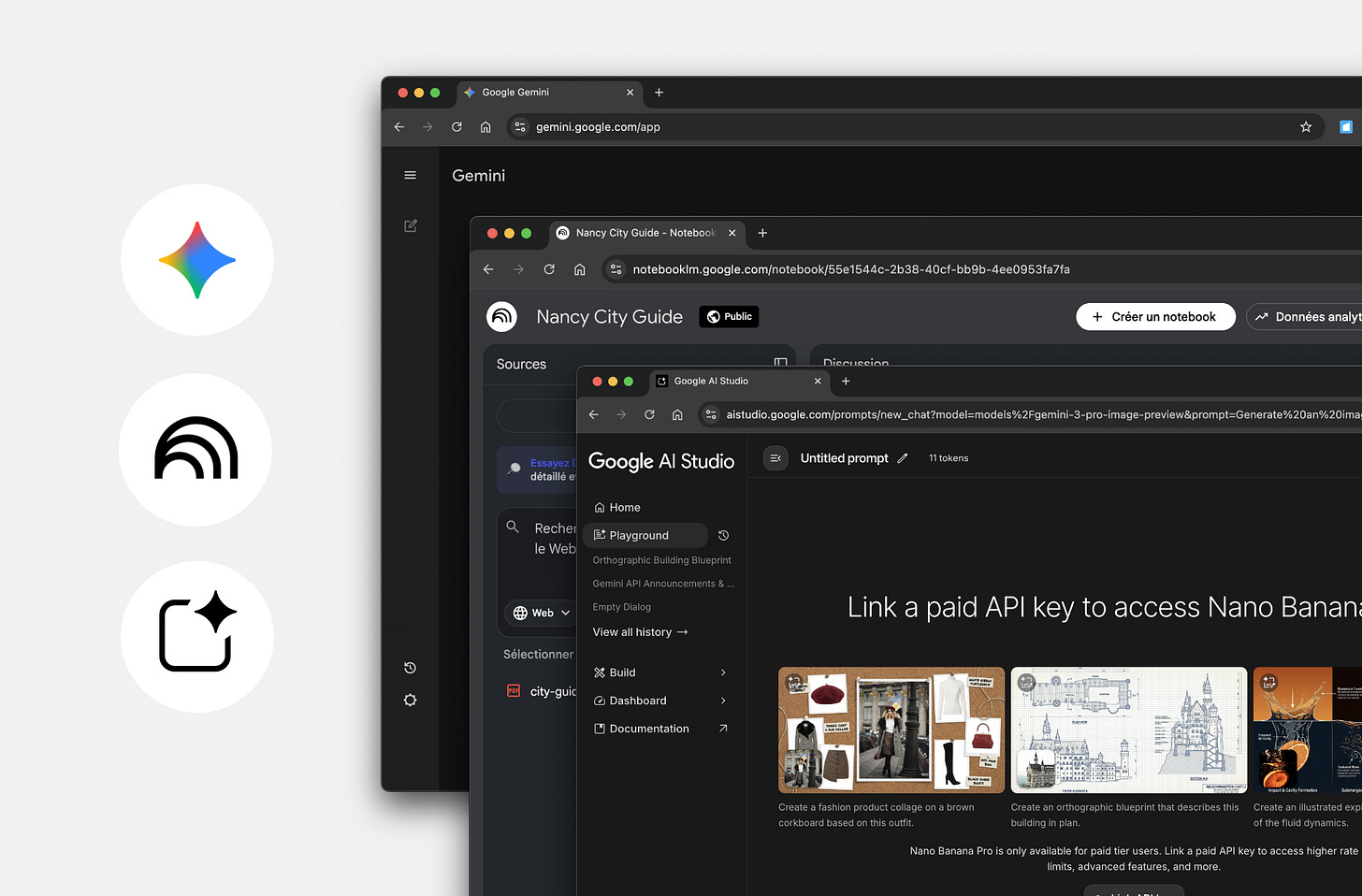Select the city-guide PDF source
The height and width of the screenshot is (896, 1362).
click(543, 691)
